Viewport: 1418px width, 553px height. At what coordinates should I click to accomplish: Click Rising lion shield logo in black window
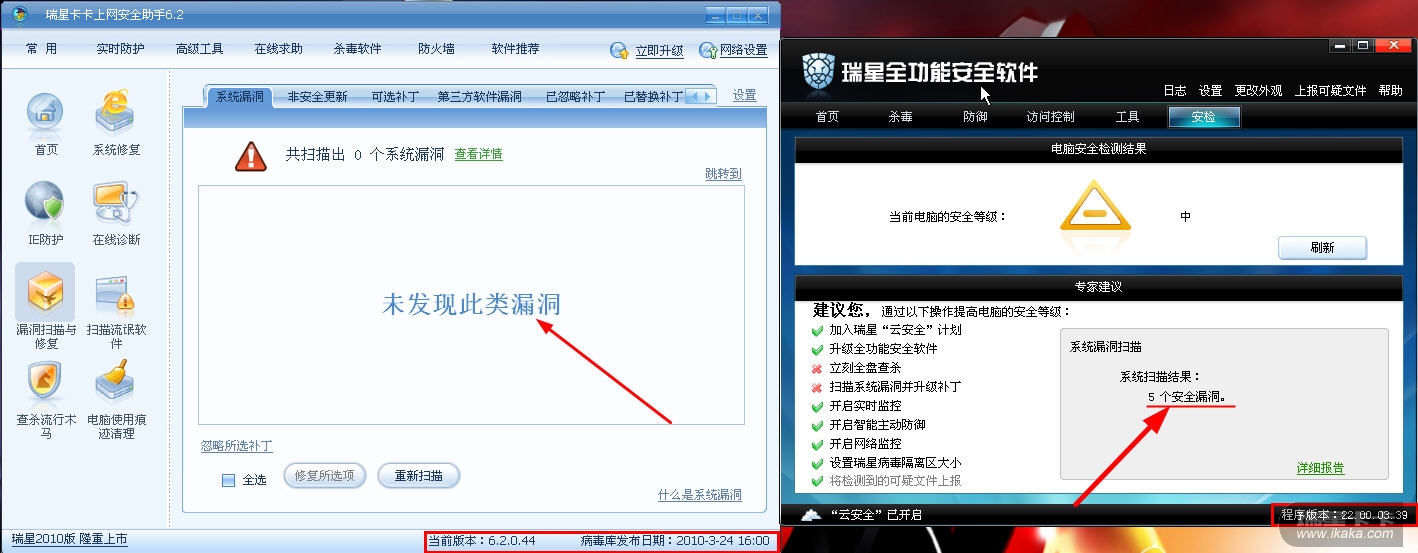tap(819, 71)
